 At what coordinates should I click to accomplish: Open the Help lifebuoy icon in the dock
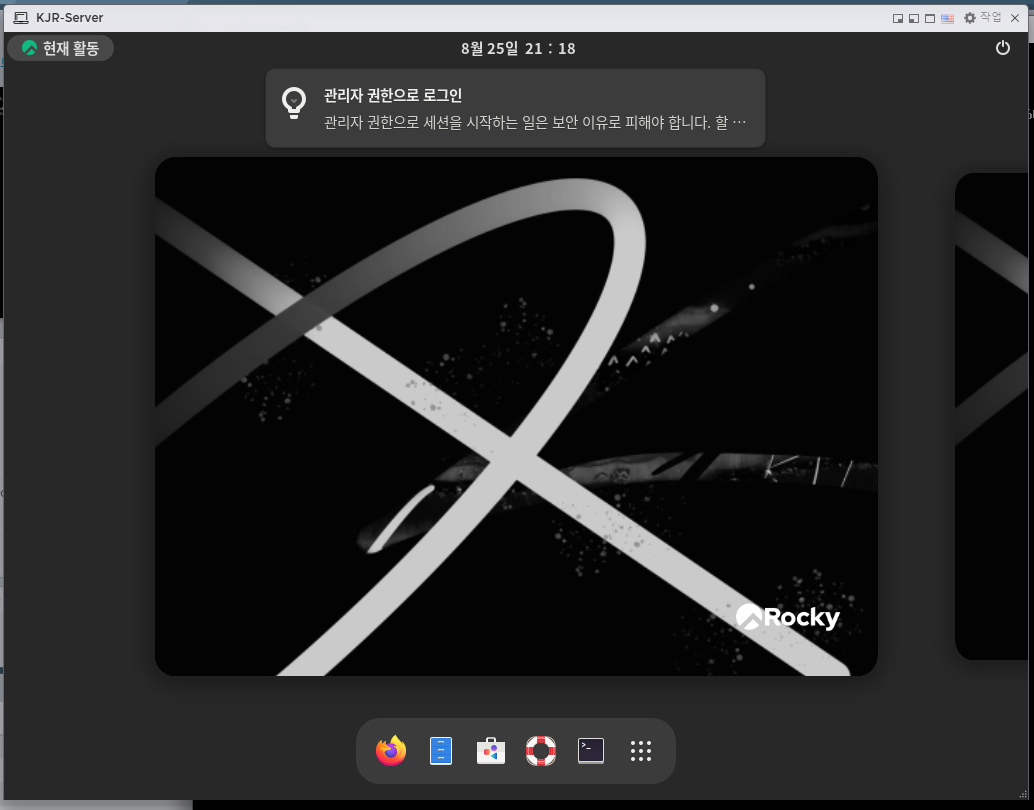pos(541,751)
